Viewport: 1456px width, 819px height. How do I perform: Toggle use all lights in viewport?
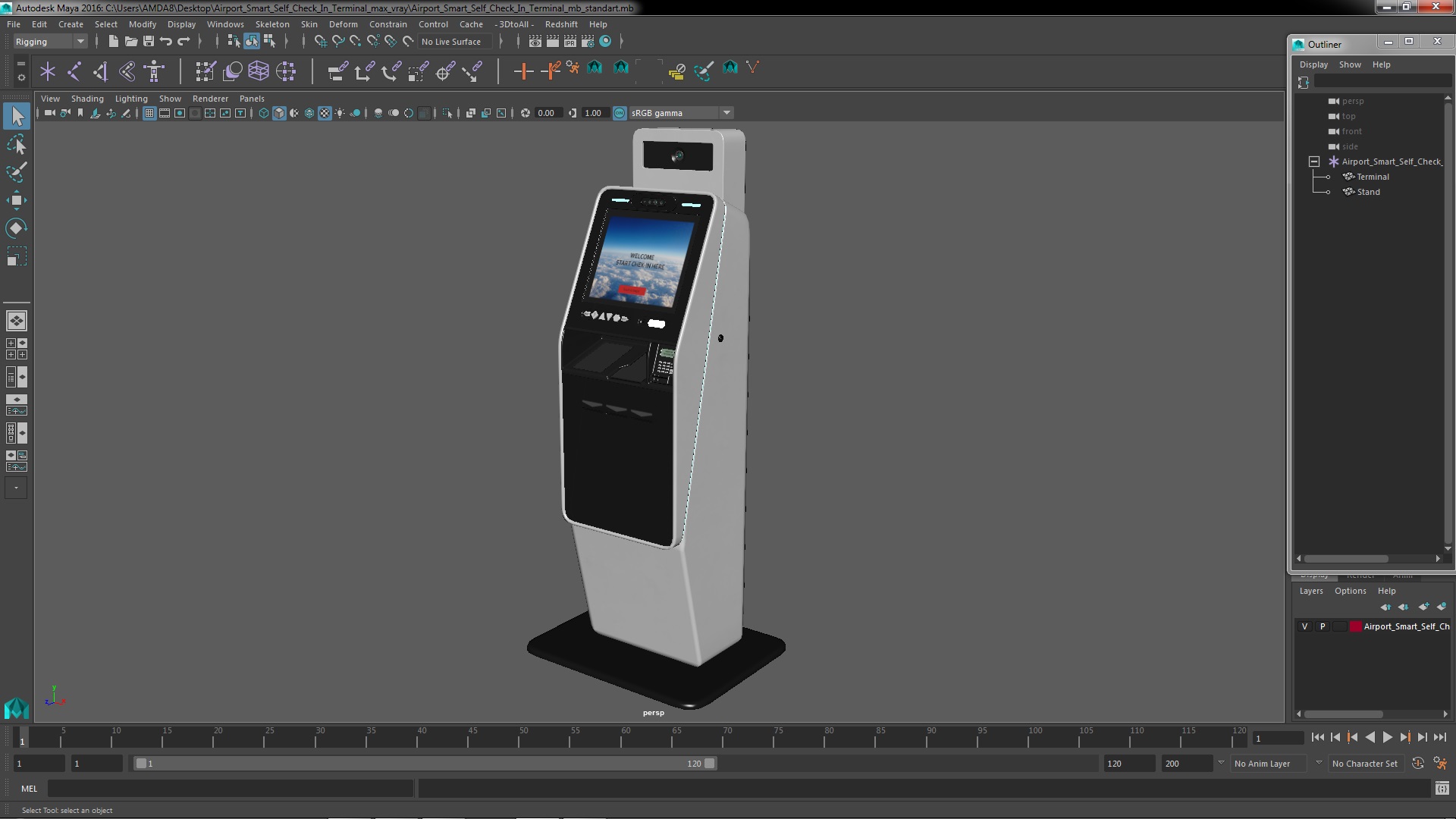click(x=340, y=113)
